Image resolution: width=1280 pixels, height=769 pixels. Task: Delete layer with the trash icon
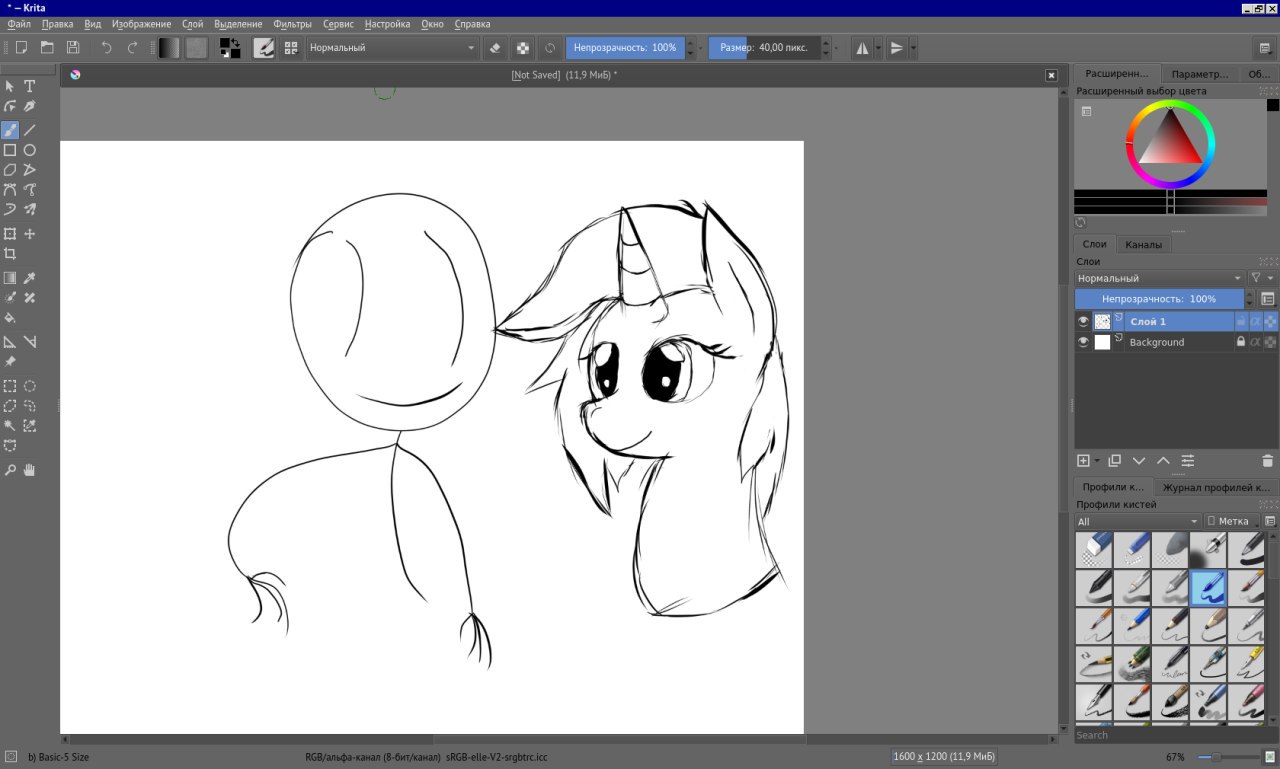pyautogui.click(x=1268, y=461)
